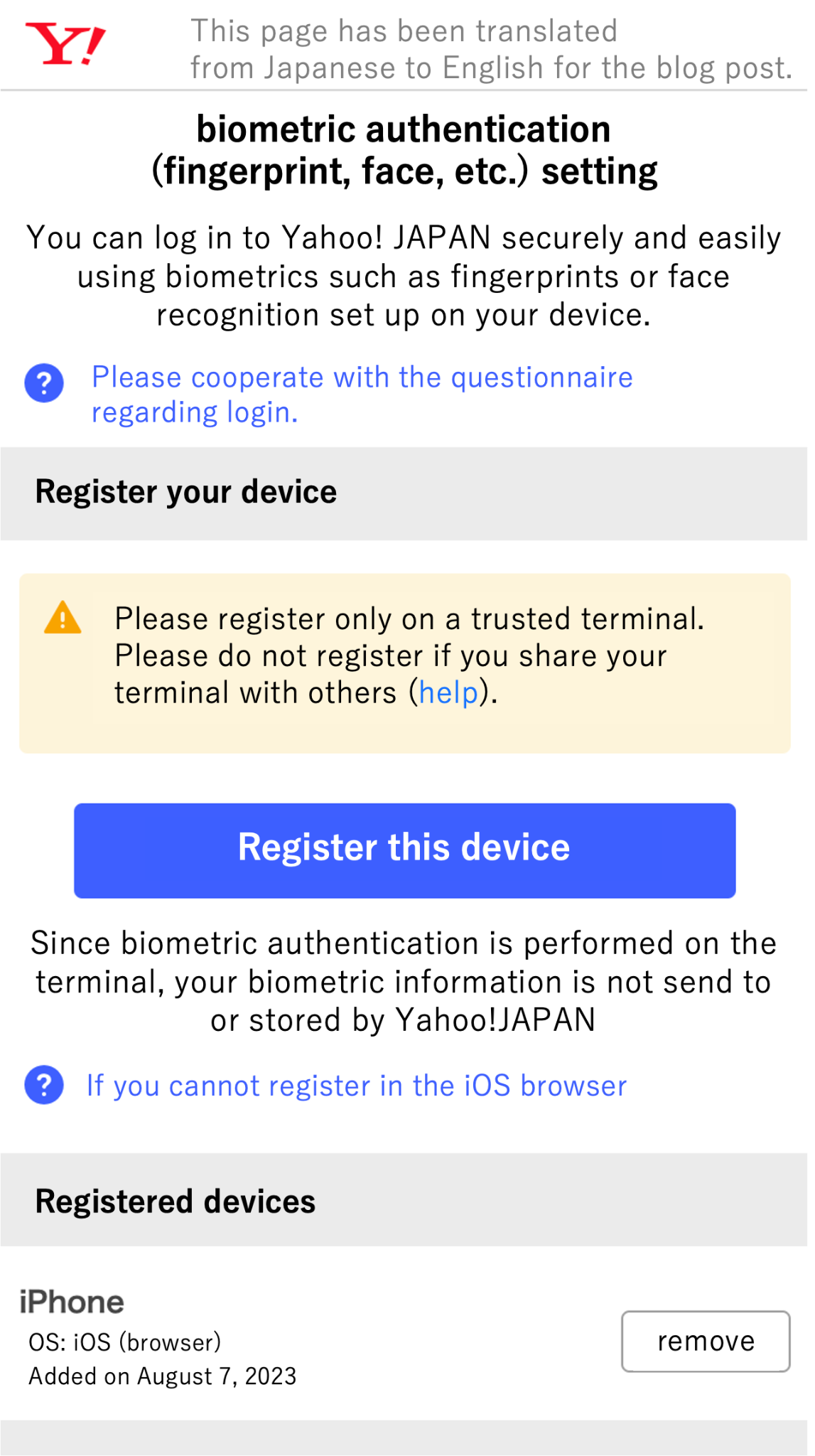Screen dimensions: 815x1456
Task: Open the help link in the warning message
Action: tap(447, 692)
